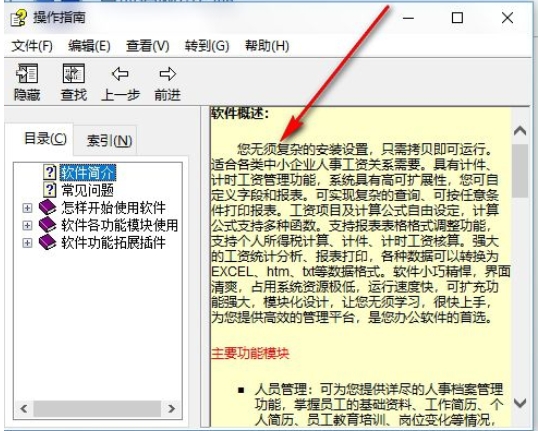
Task: Select the 软件简介 topic in the tree
Action: 88,172
